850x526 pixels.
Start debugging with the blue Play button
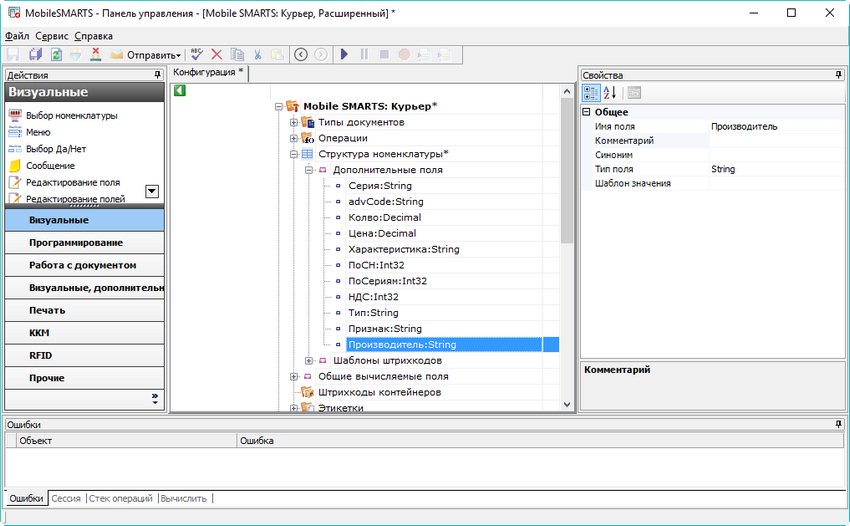(344, 54)
